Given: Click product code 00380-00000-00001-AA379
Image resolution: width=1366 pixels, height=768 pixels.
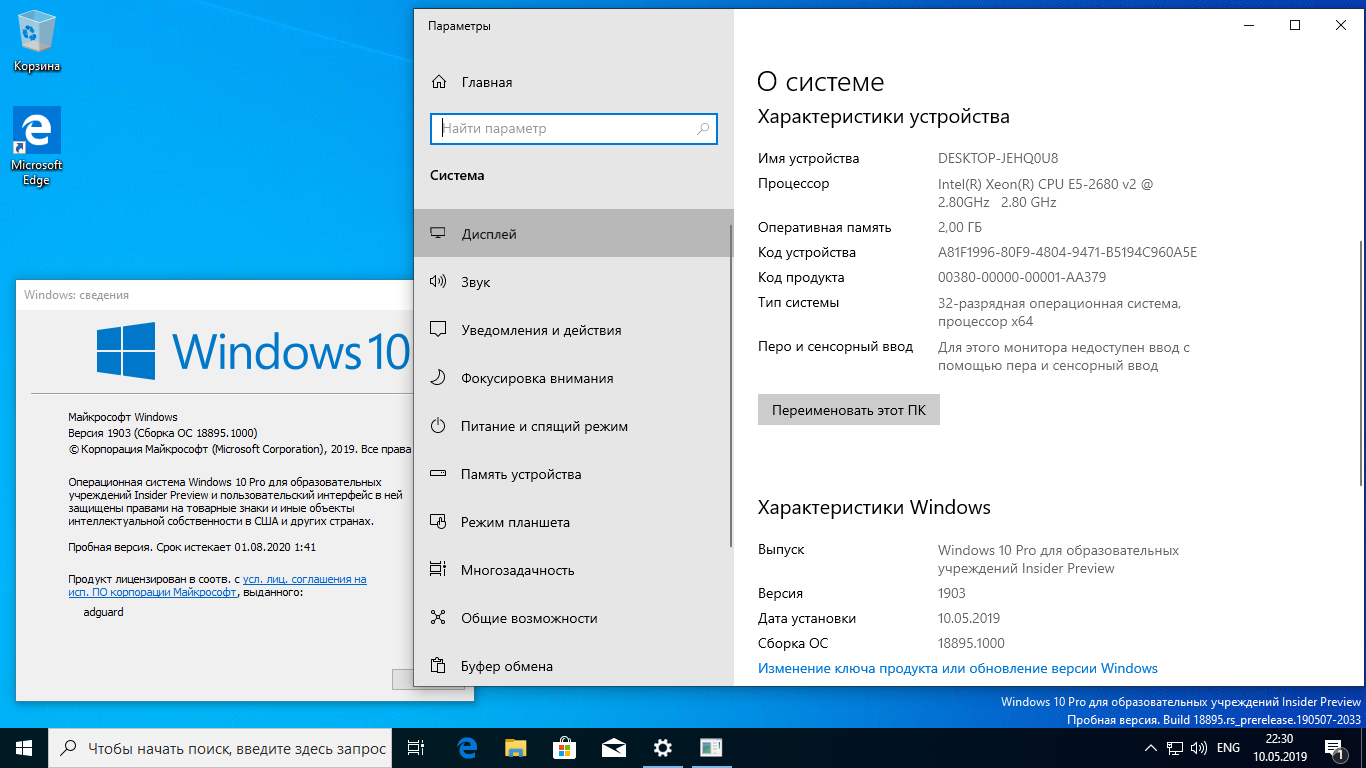Looking at the screenshot, I should click(1022, 277).
